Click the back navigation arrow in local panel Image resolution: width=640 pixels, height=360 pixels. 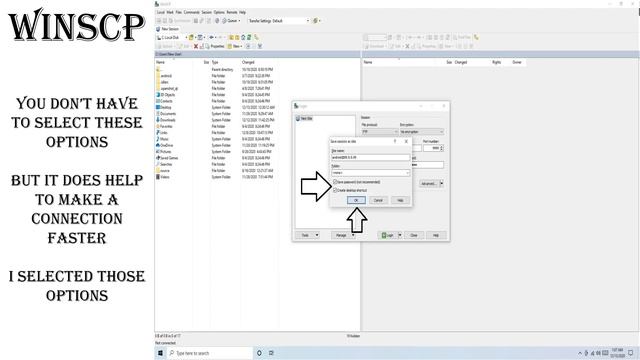pos(212,38)
